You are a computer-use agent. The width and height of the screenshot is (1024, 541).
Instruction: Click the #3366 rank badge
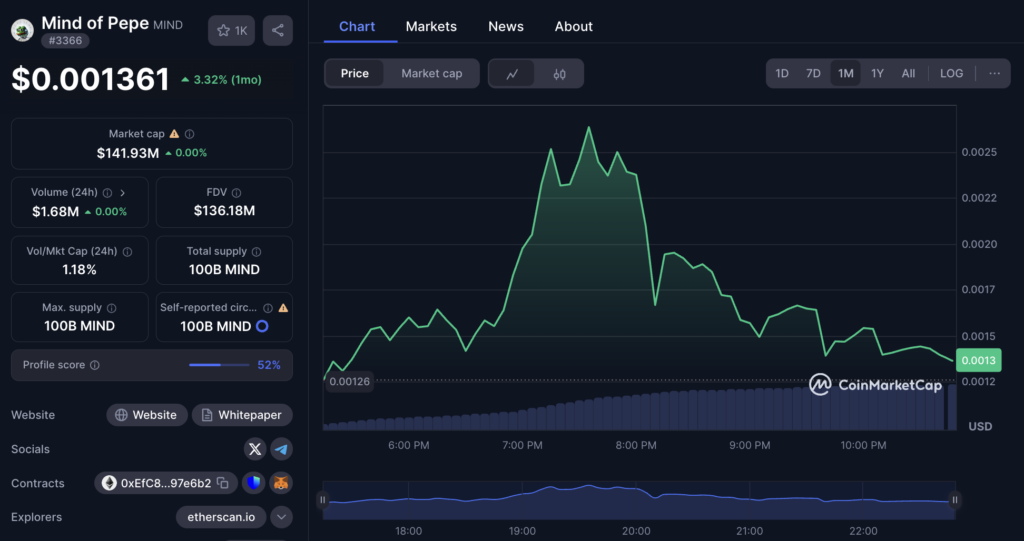coord(65,41)
